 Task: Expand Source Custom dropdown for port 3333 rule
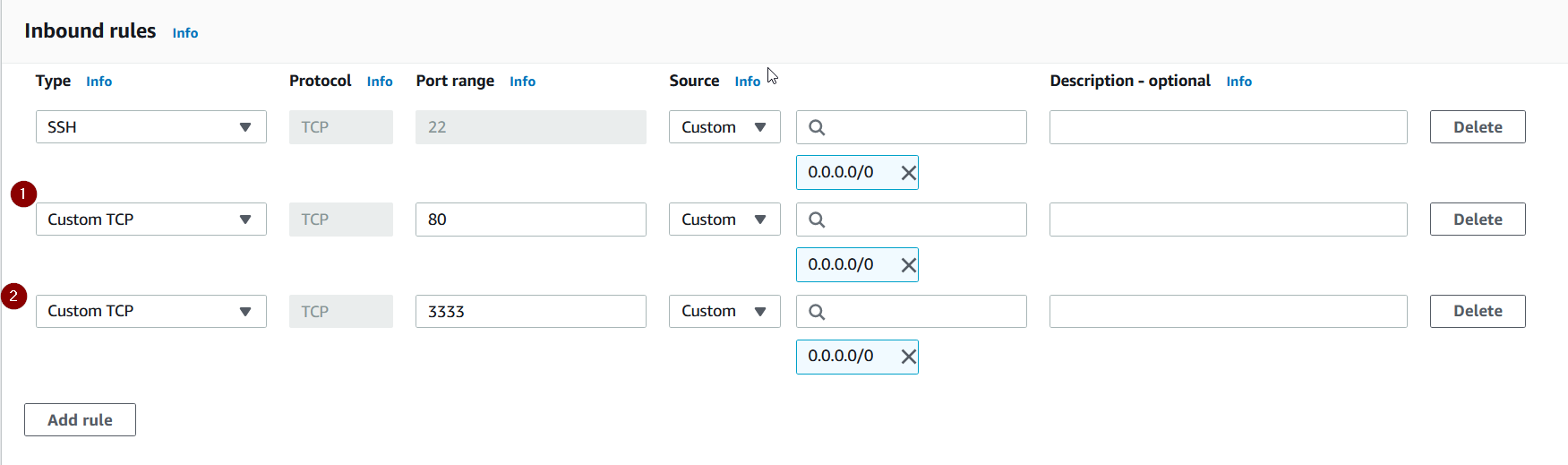tap(724, 312)
